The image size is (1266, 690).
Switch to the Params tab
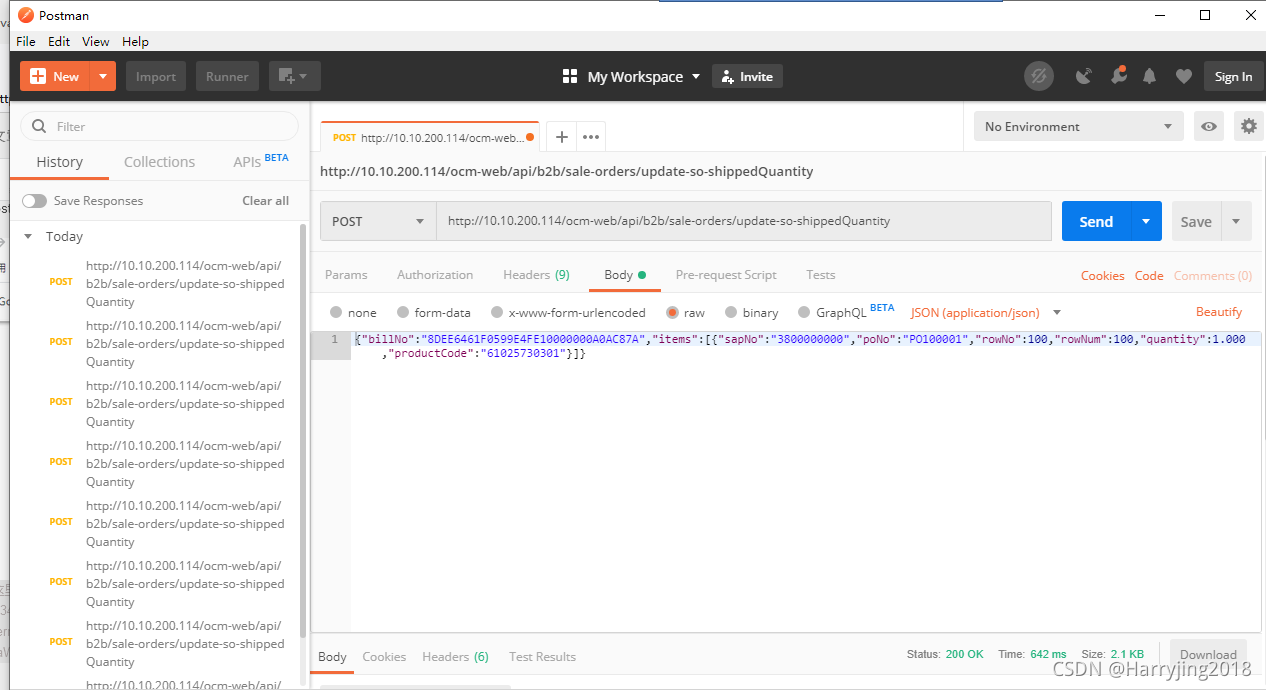pos(346,274)
